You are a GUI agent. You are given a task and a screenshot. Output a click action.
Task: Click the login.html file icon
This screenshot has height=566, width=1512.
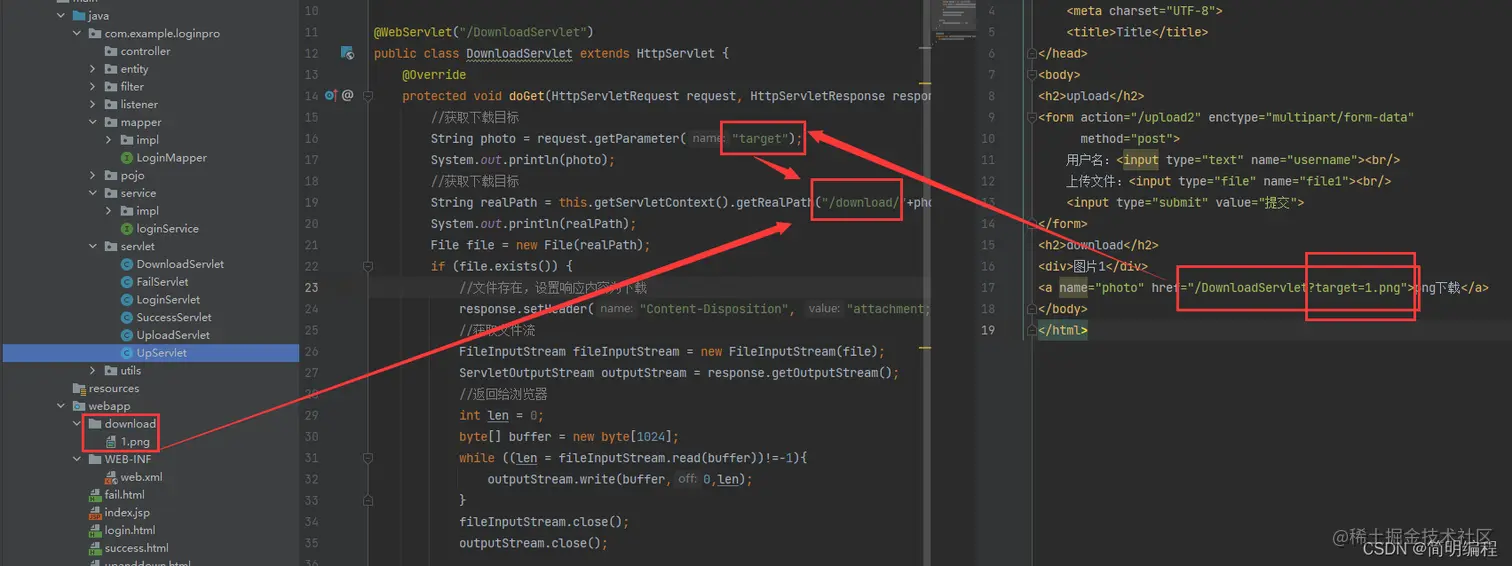point(95,531)
